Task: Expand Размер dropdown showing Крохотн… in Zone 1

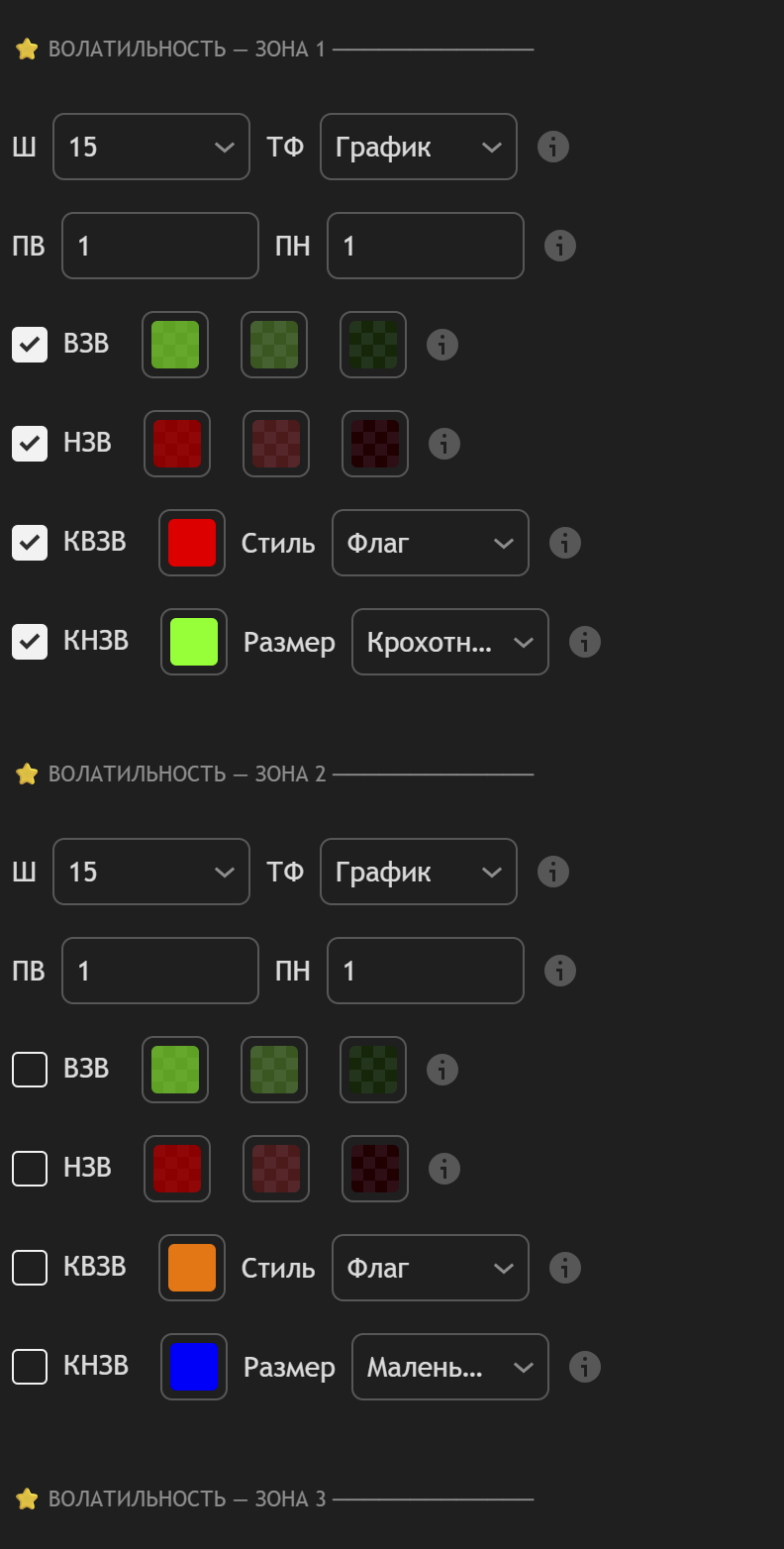Action: click(x=449, y=642)
